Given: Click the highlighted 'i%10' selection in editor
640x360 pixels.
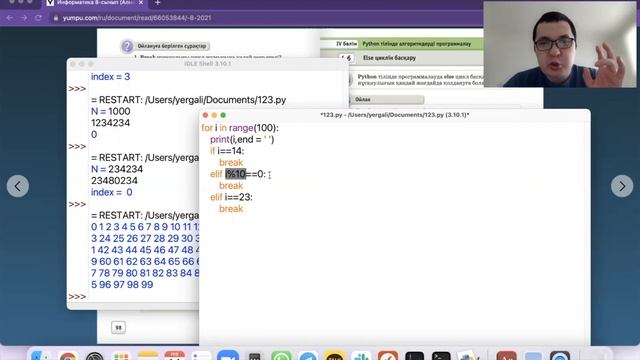Looking at the screenshot, I should 236,174.
